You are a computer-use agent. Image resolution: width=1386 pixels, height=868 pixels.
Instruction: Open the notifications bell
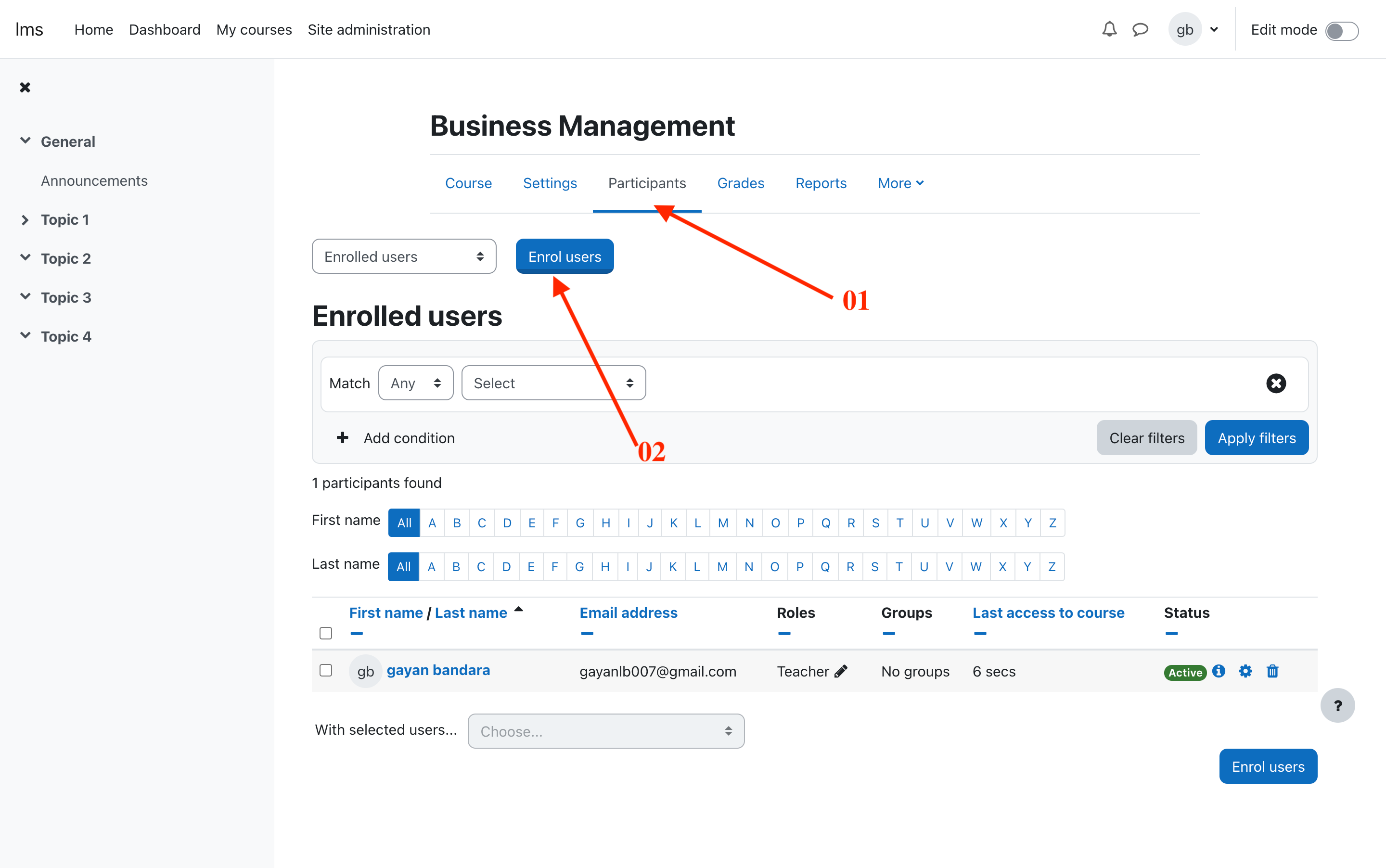1109,29
